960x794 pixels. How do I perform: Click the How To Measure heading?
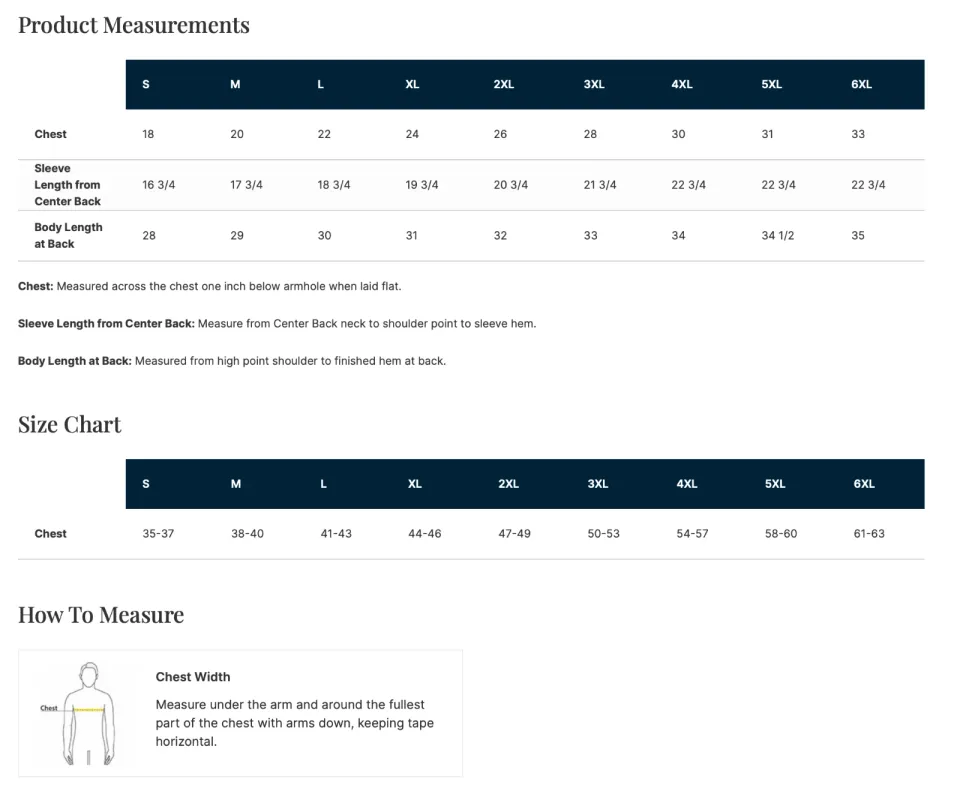[x=101, y=614]
